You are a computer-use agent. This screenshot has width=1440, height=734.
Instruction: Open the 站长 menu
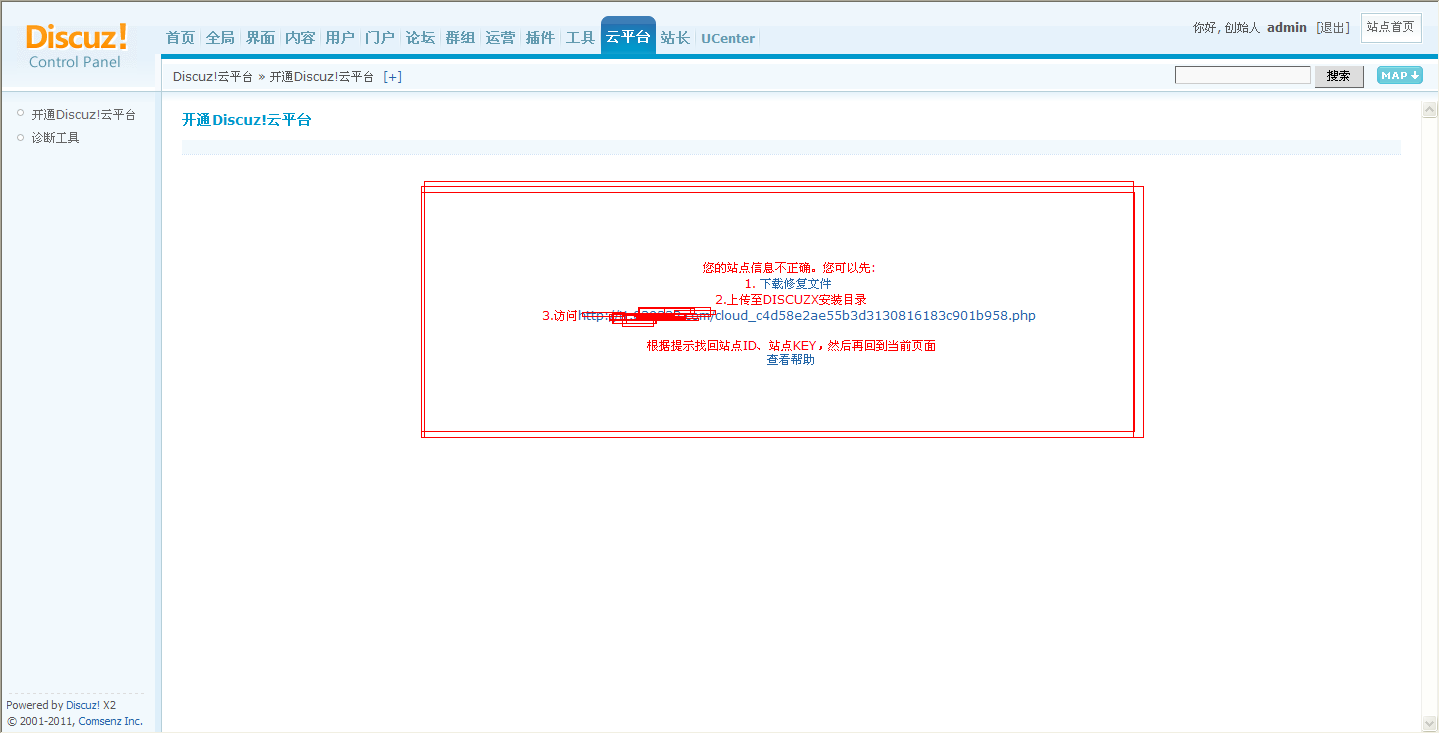coord(675,38)
